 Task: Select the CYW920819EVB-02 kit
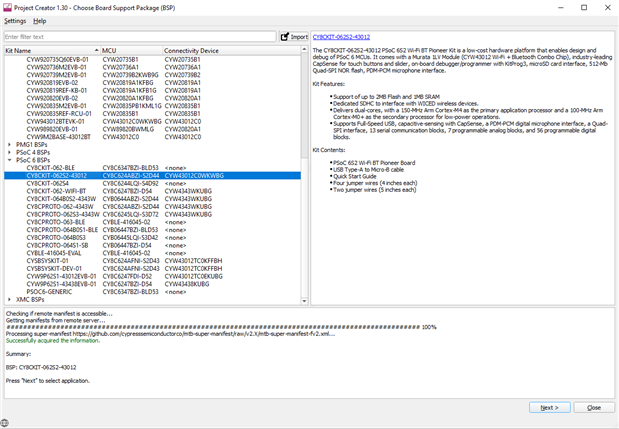pyautogui.click(x=152, y=83)
